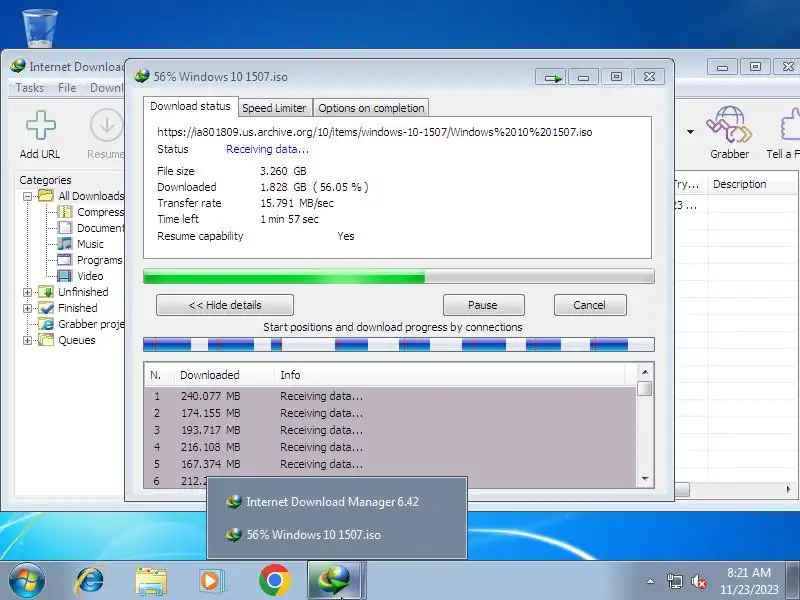Image resolution: width=800 pixels, height=600 pixels.
Task: Click the Add URL plus icon
Action: pos(41,125)
